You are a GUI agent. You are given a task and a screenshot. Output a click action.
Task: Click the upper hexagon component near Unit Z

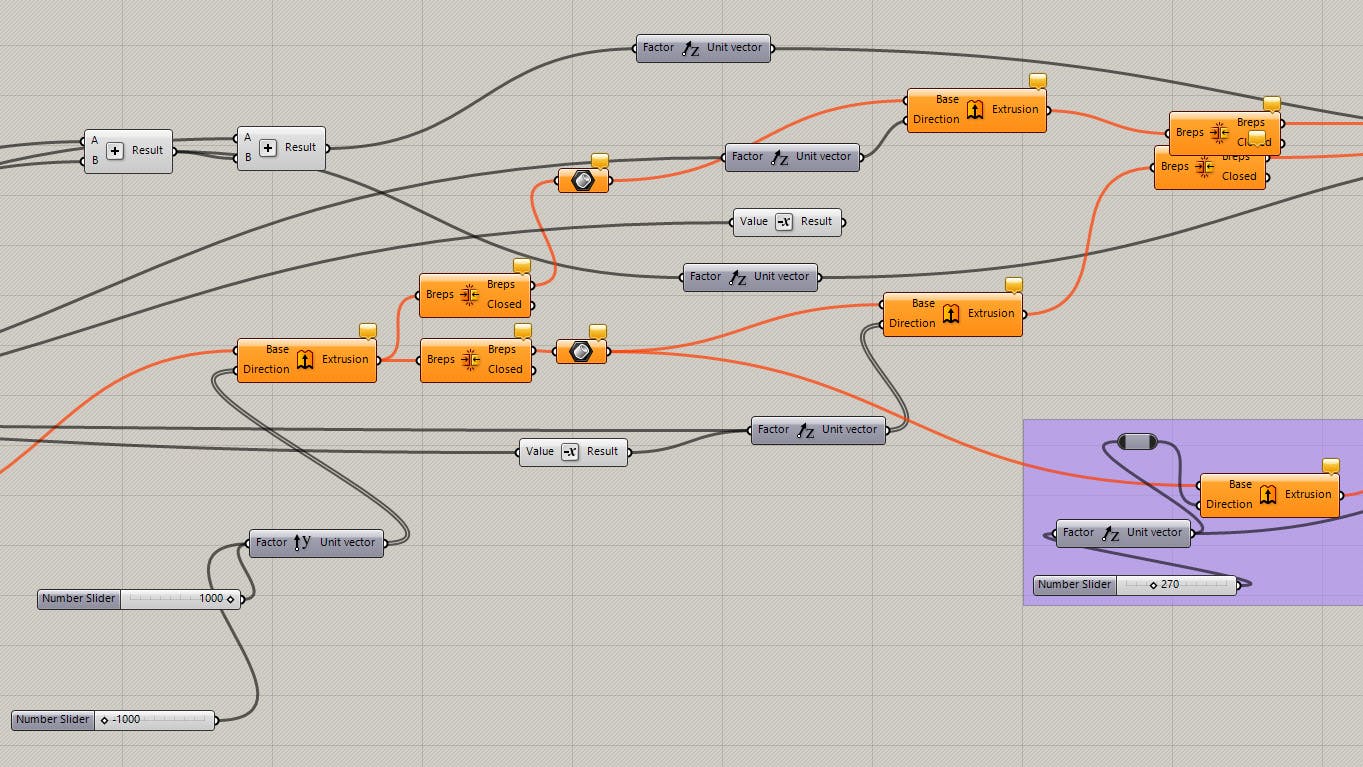tap(584, 181)
